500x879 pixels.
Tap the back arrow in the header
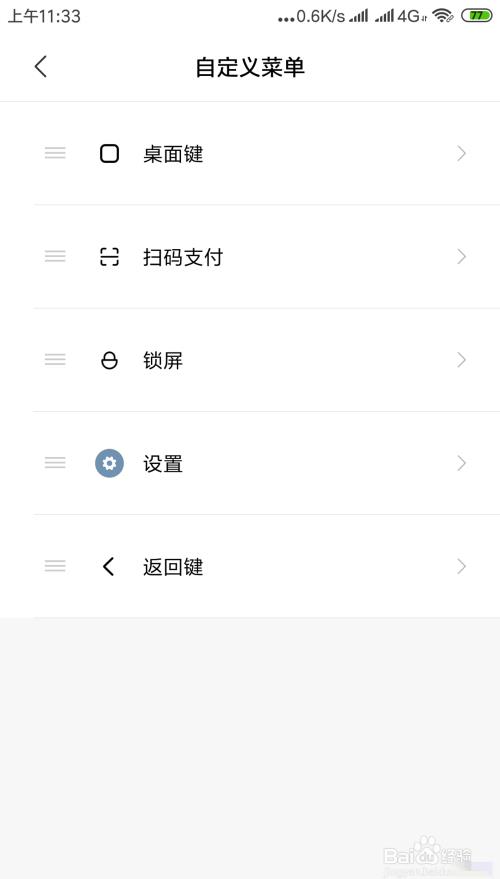(x=40, y=67)
